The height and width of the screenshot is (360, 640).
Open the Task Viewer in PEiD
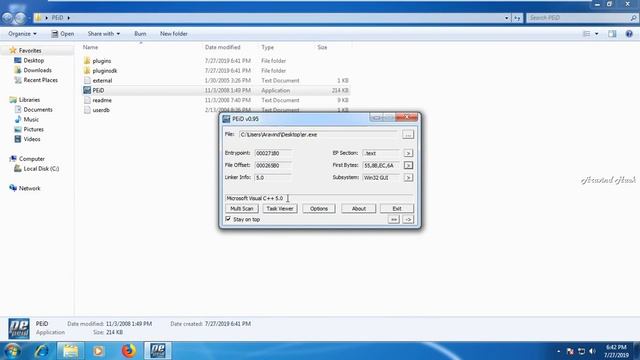(280, 209)
